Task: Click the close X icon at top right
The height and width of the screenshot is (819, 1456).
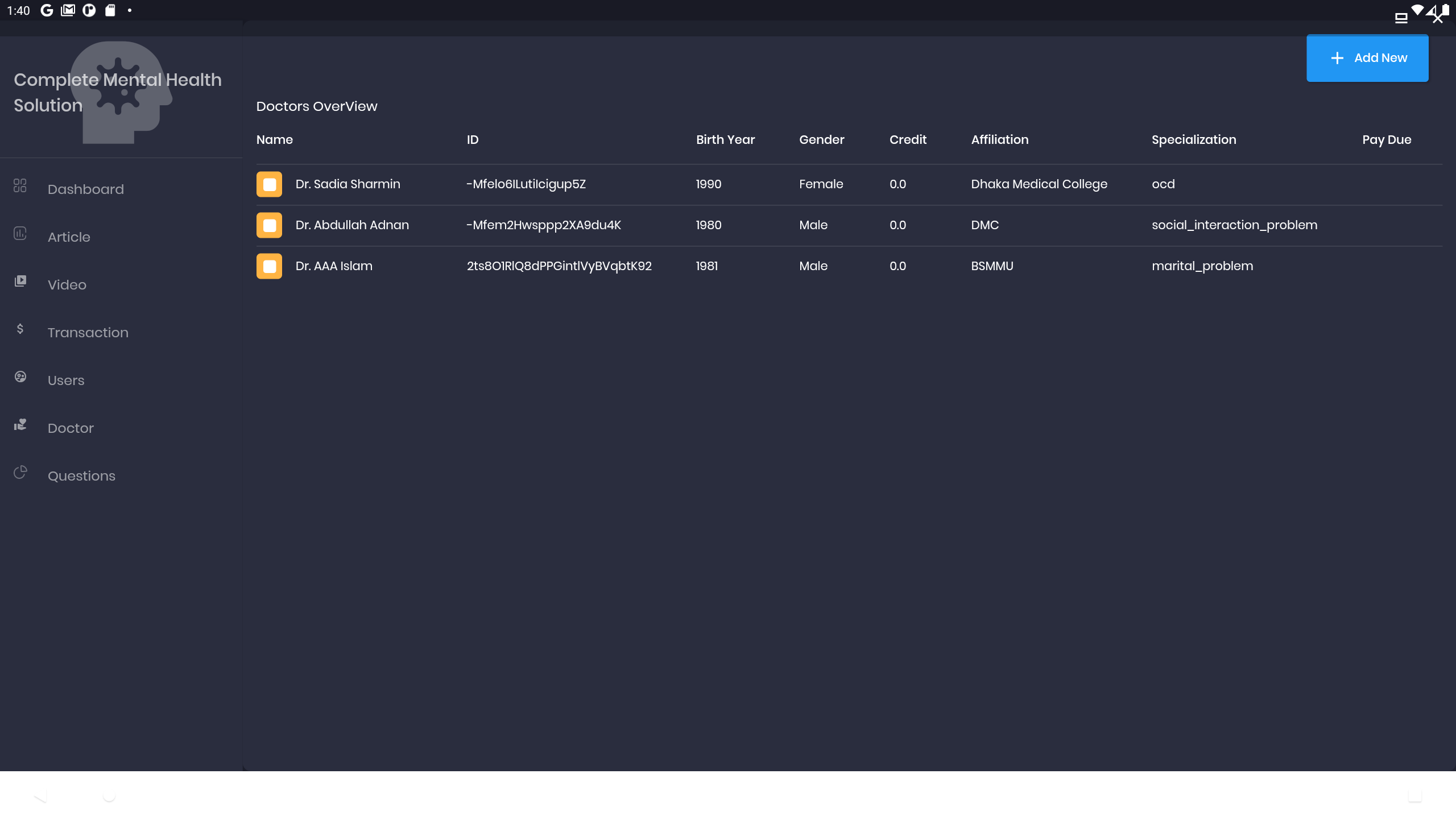Action: click(1438, 19)
